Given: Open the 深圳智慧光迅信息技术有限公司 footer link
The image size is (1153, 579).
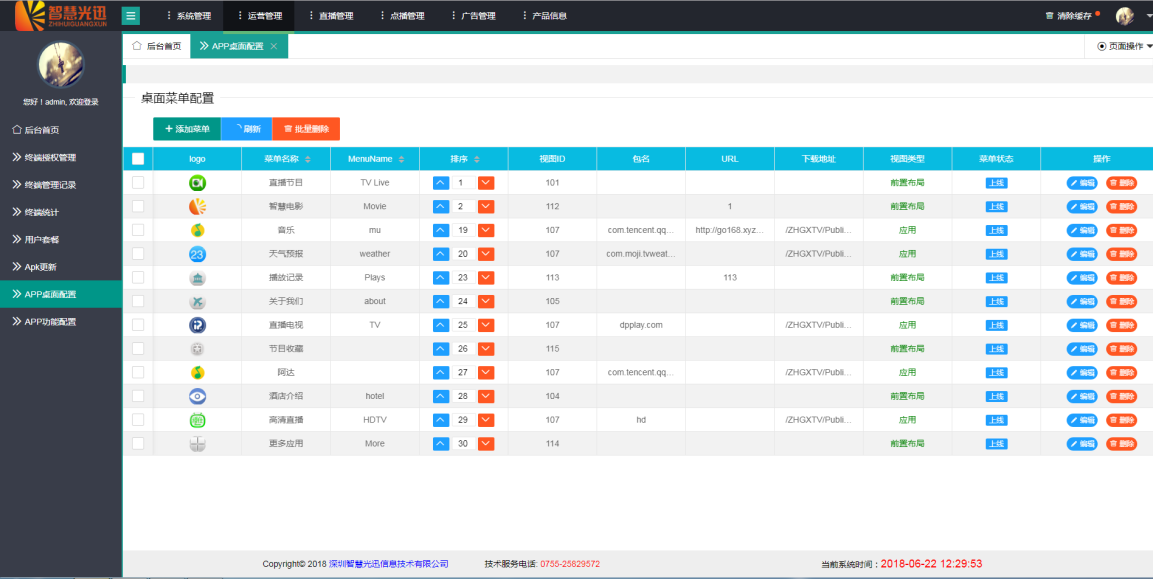Looking at the screenshot, I should (x=388, y=564).
